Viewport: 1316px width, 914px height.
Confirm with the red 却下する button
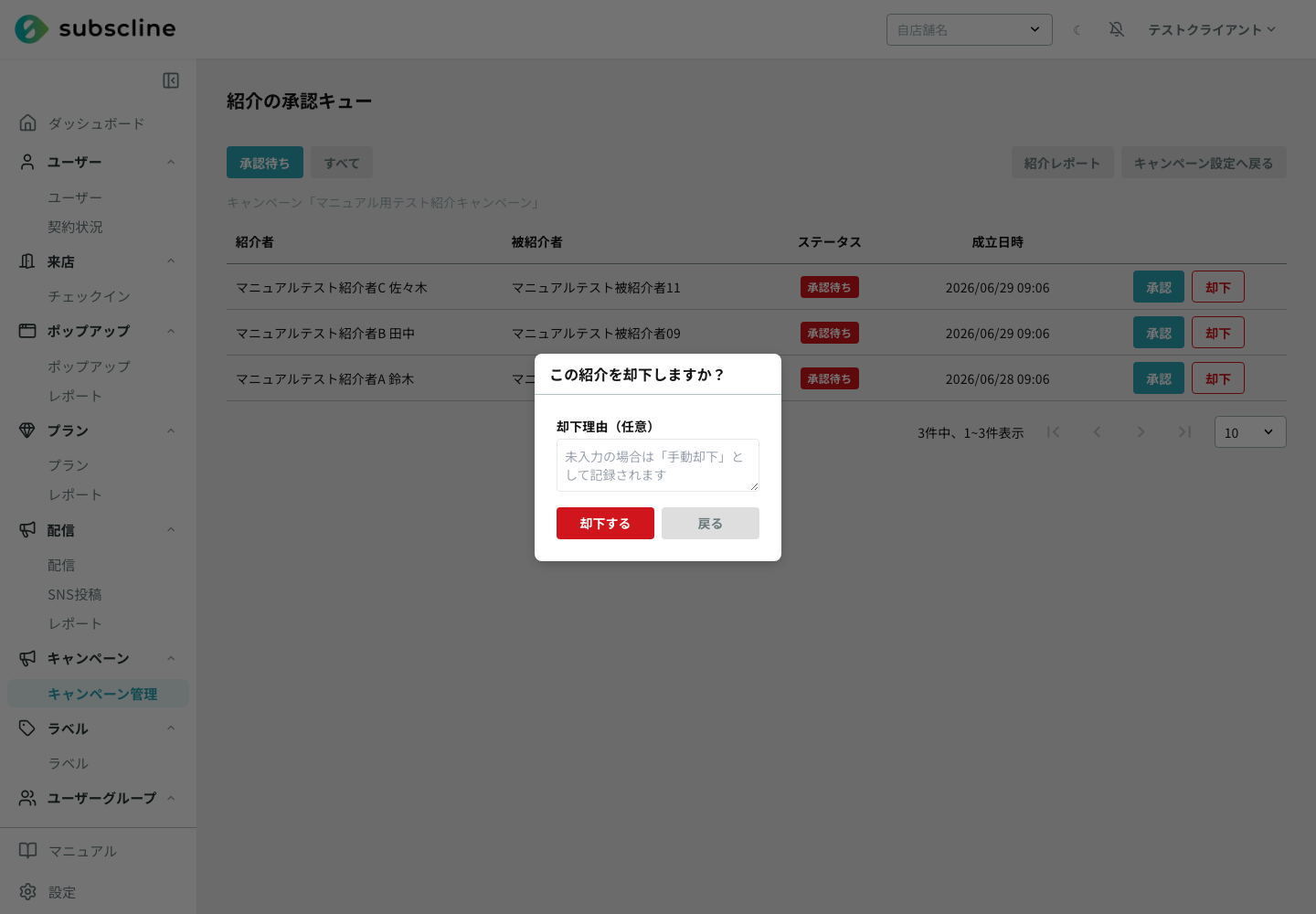pos(605,523)
